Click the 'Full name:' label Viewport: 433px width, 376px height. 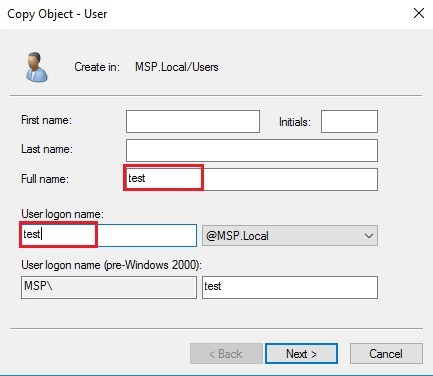(45, 179)
